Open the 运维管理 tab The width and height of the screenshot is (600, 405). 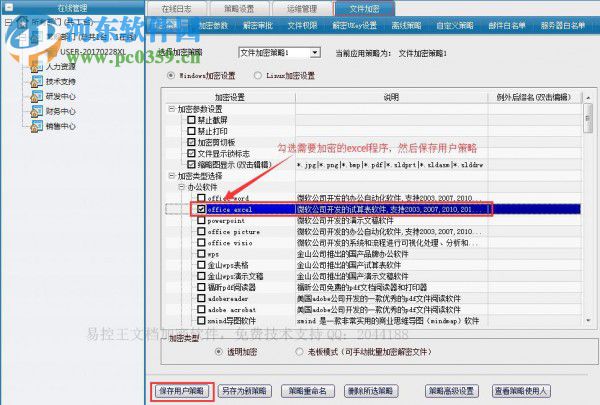tap(302, 8)
